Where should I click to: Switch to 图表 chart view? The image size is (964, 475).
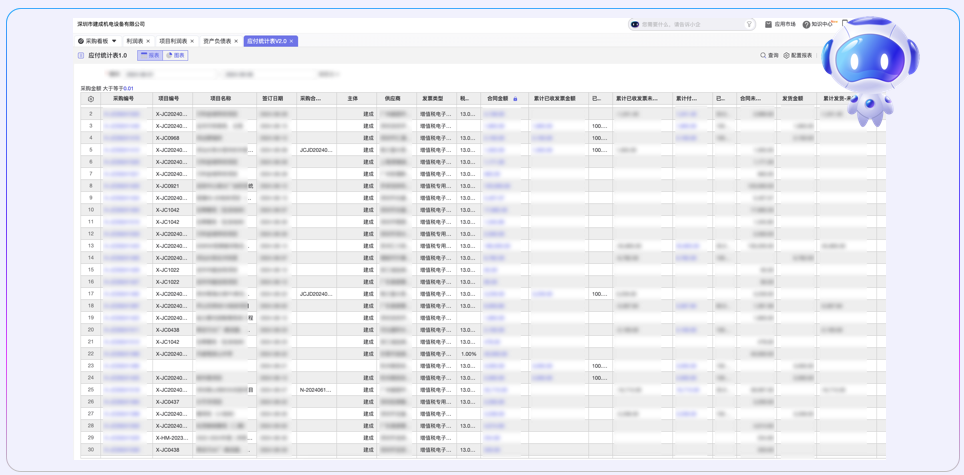(x=176, y=56)
